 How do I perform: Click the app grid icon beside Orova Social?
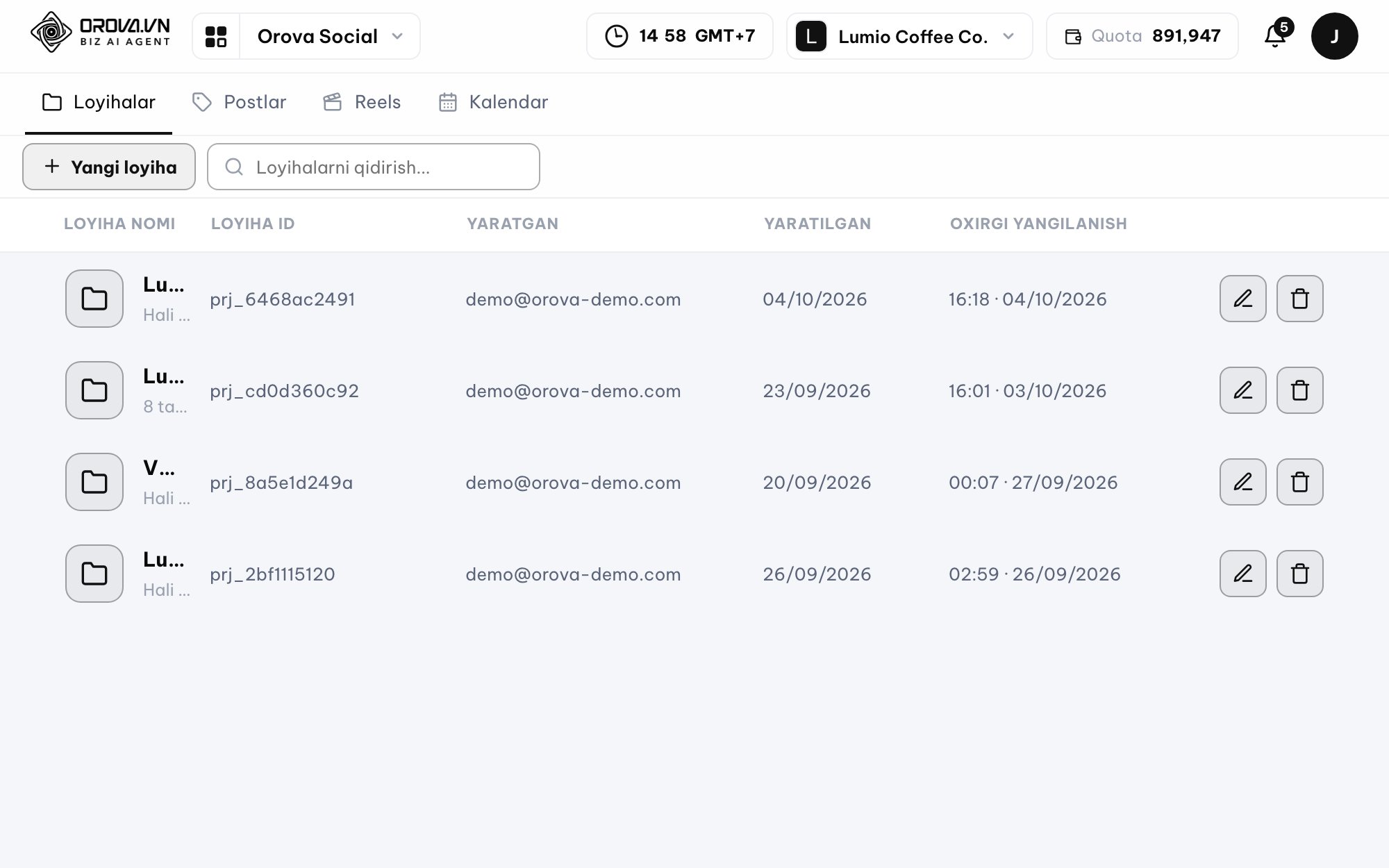216,36
